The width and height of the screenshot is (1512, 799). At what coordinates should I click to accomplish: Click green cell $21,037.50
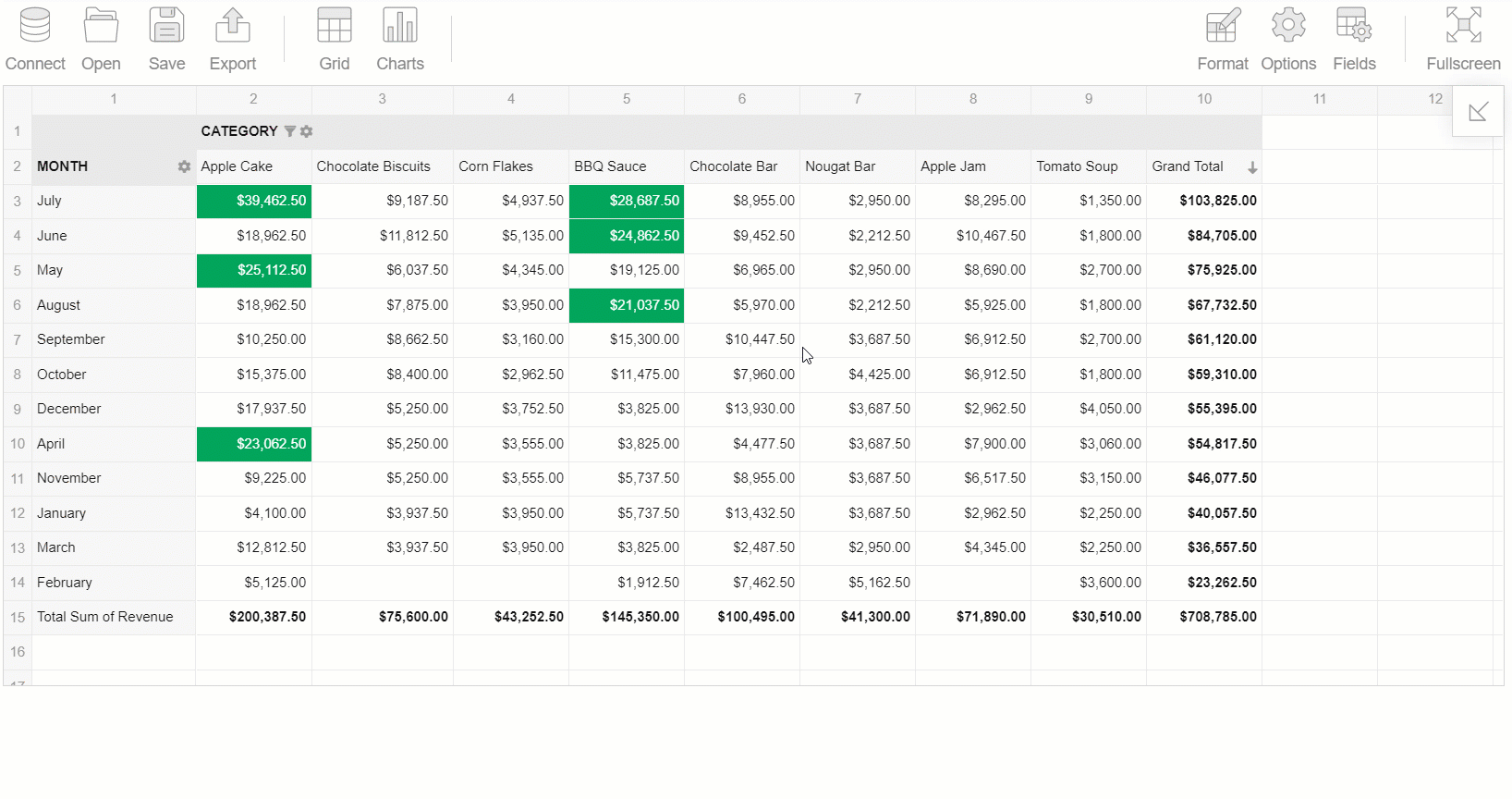pos(627,305)
